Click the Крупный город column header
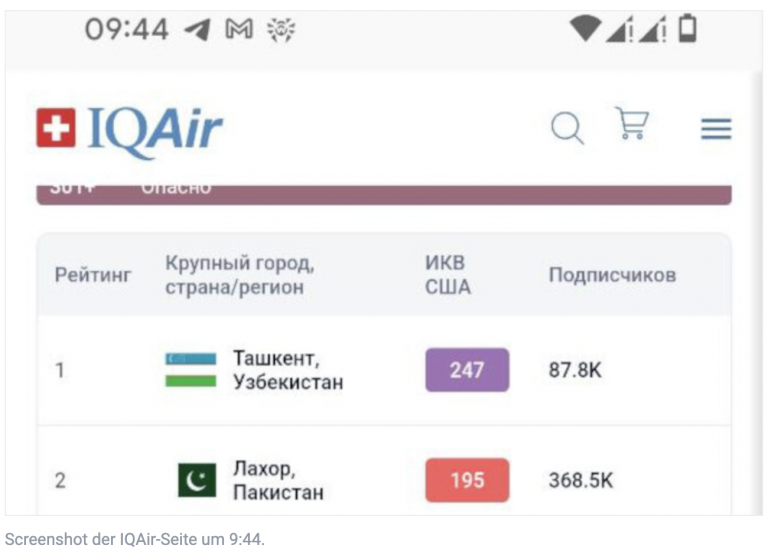This screenshot has height=555, width=768. coord(240,275)
